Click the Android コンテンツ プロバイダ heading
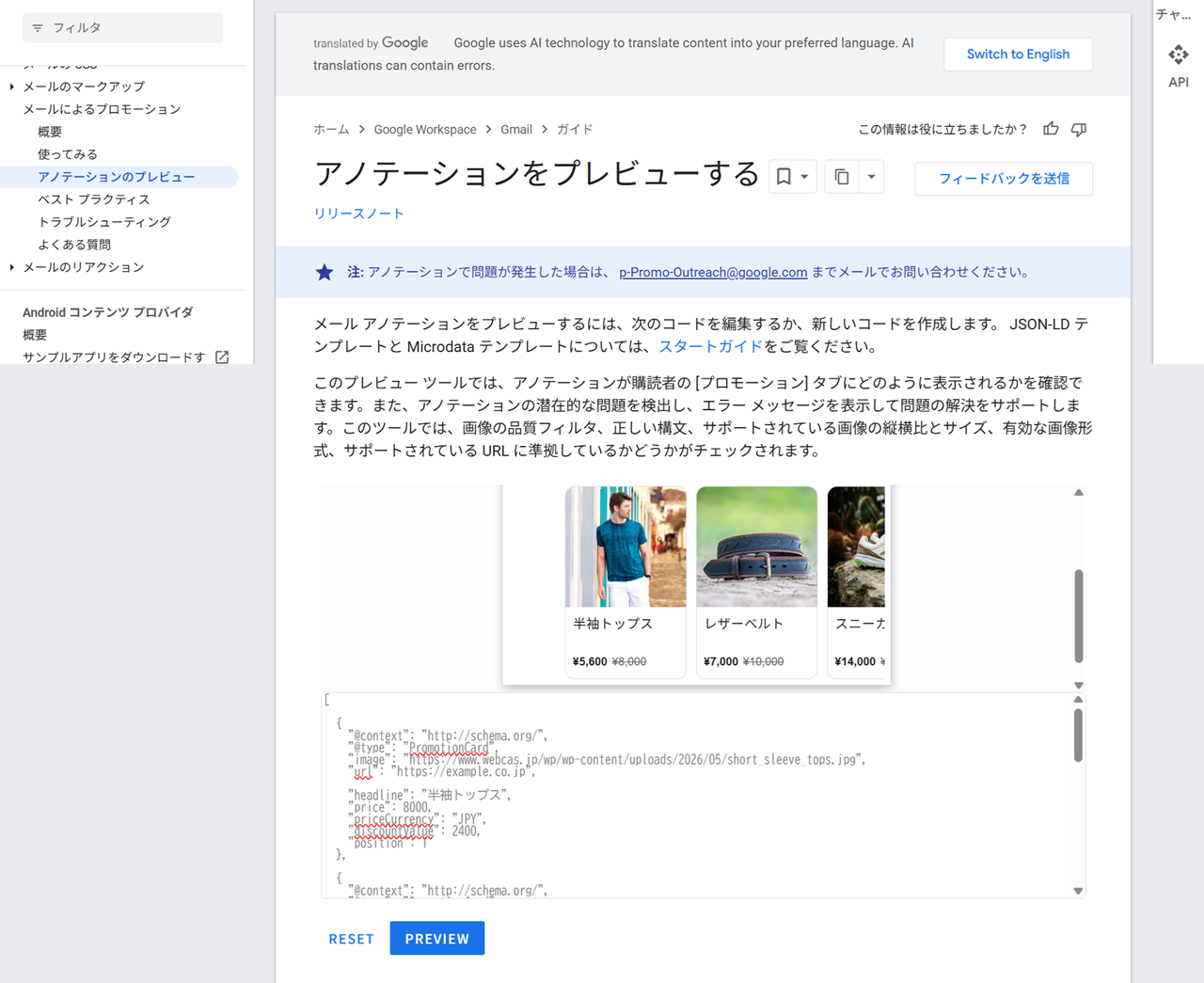Image resolution: width=1204 pixels, height=983 pixels. 108,312
